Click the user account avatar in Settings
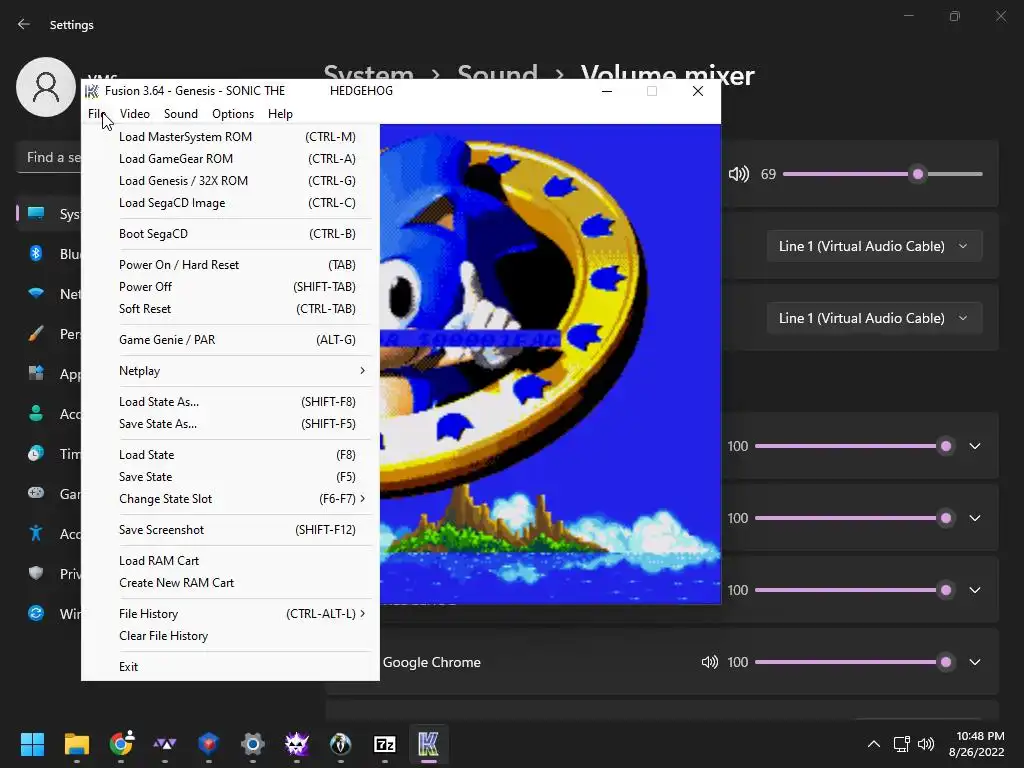Viewport: 1024px width, 768px height. pos(46,87)
